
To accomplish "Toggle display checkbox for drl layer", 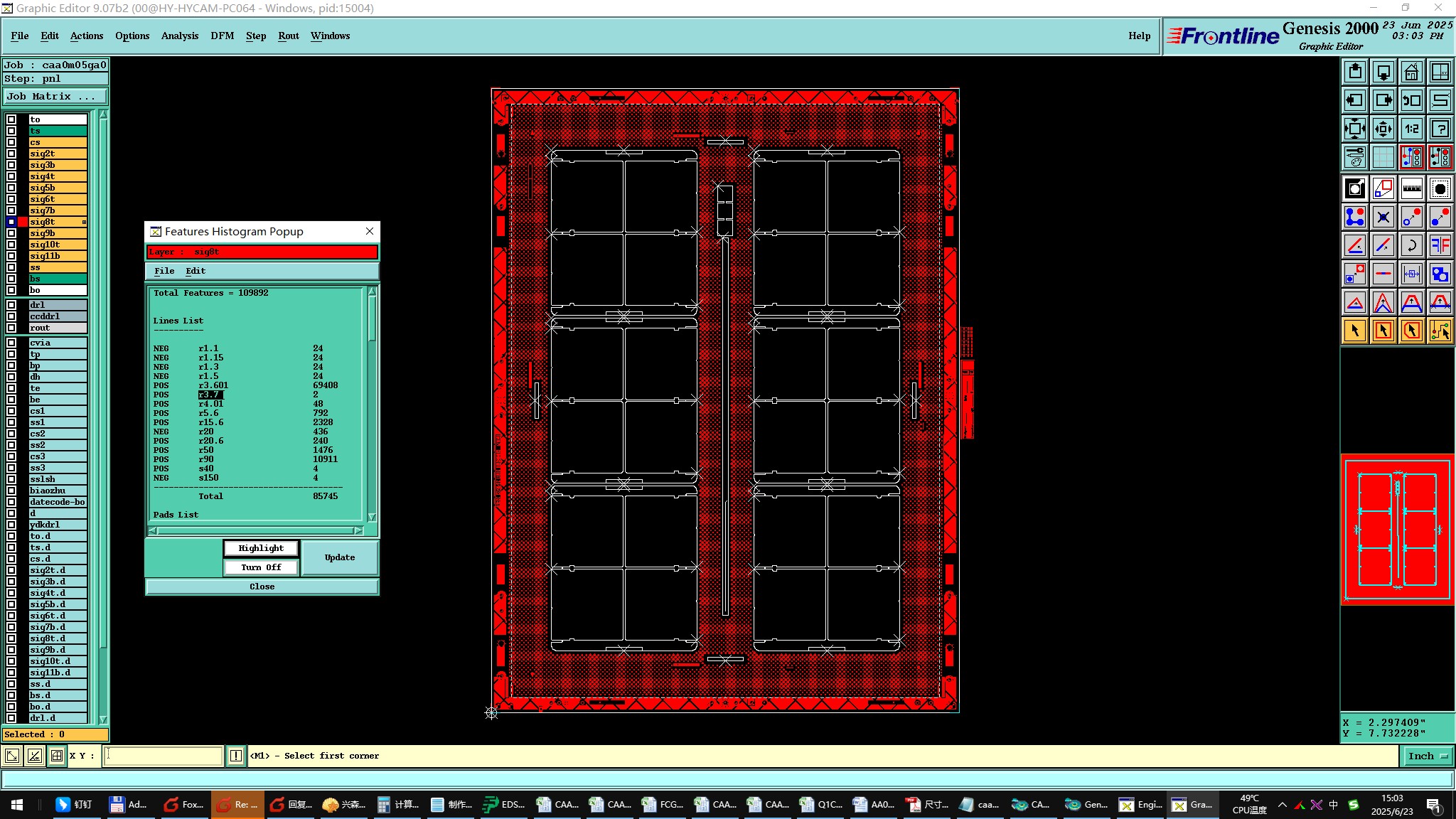I will click(x=11, y=305).
